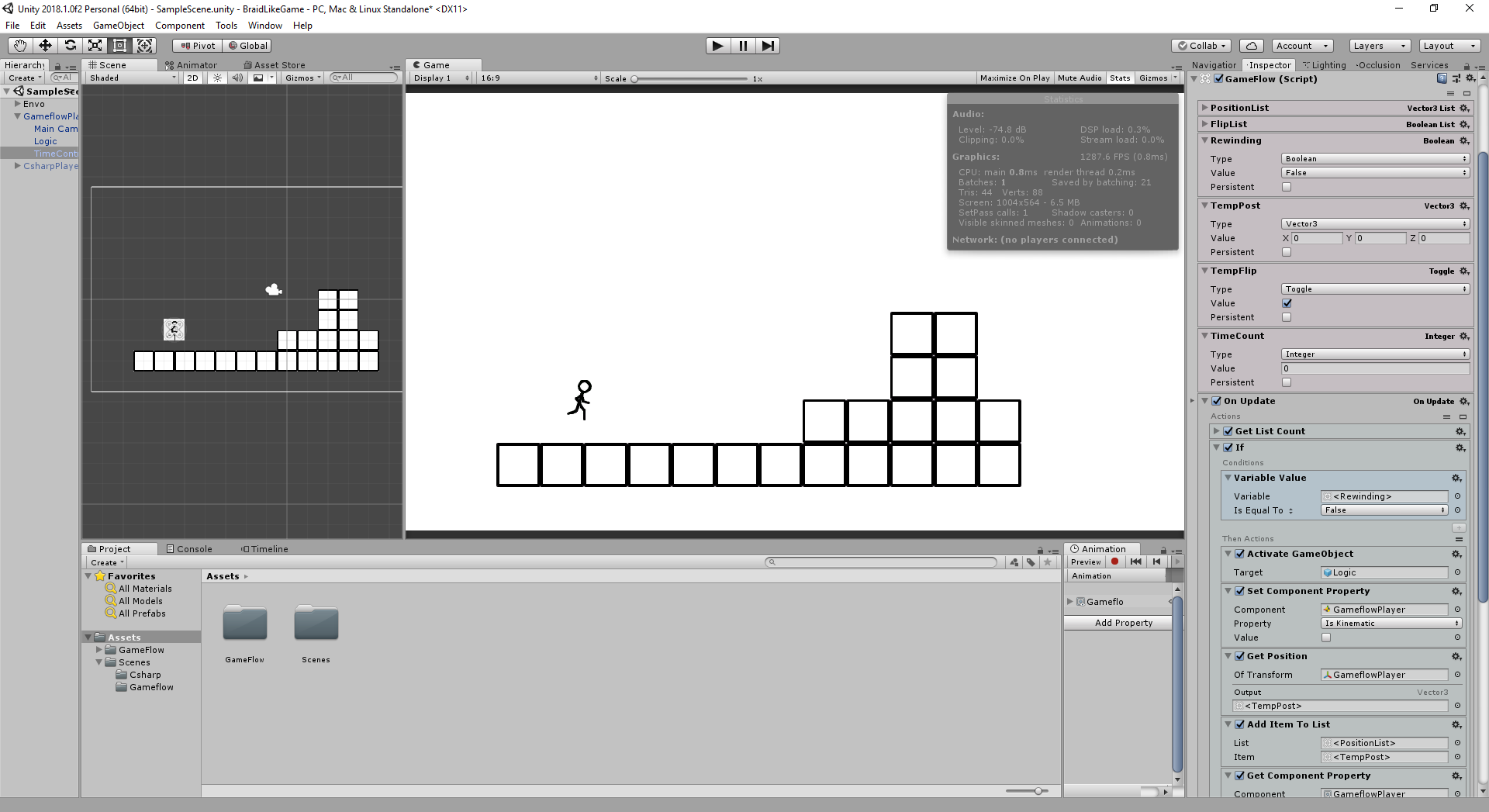Select the combined Transform tool
Viewport: 1489px width, 812px height.
[144, 46]
